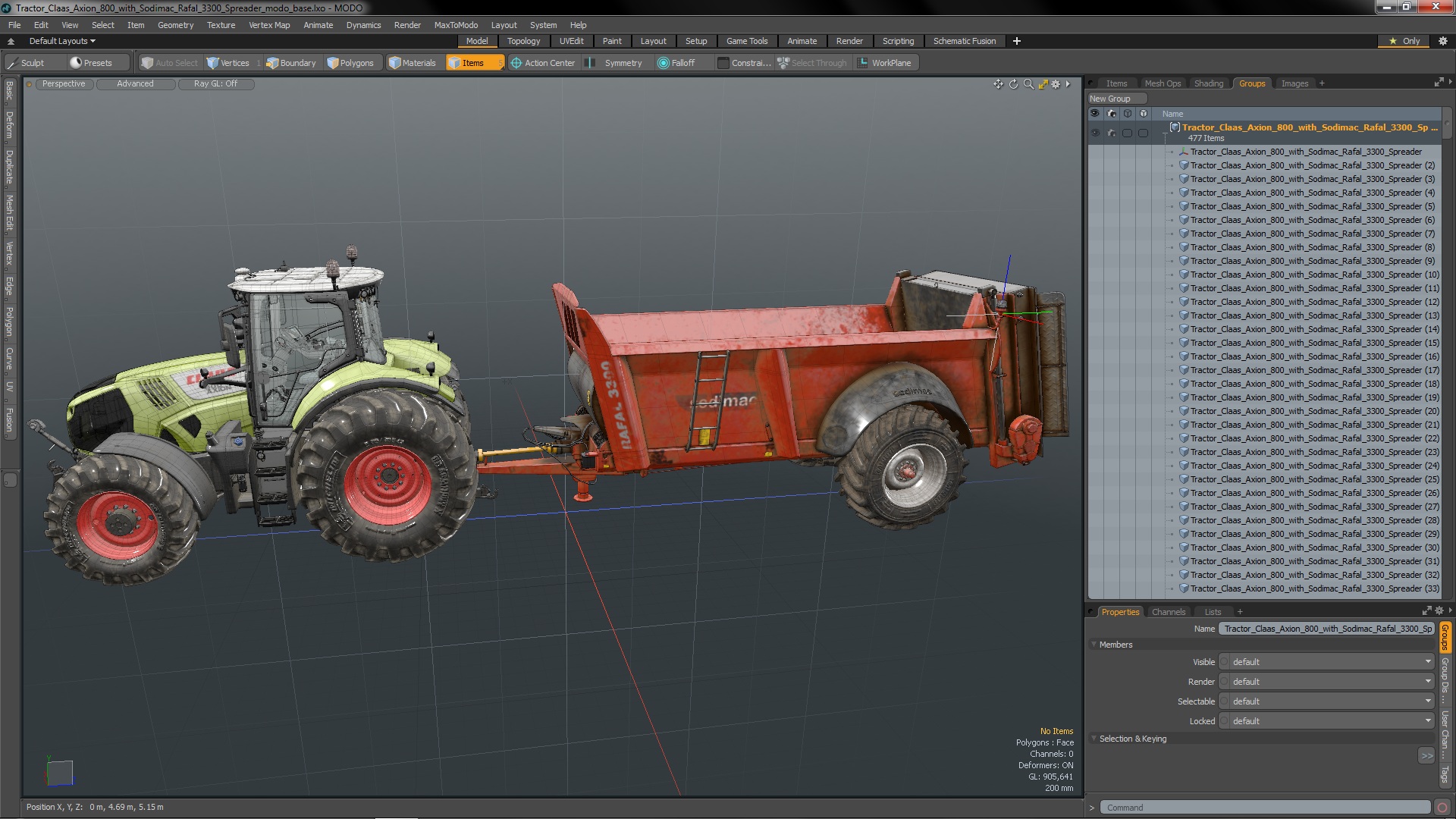This screenshot has width=1456, height=819.
Task: Click the Auto Select button
Action: click(x=170, y=63)
